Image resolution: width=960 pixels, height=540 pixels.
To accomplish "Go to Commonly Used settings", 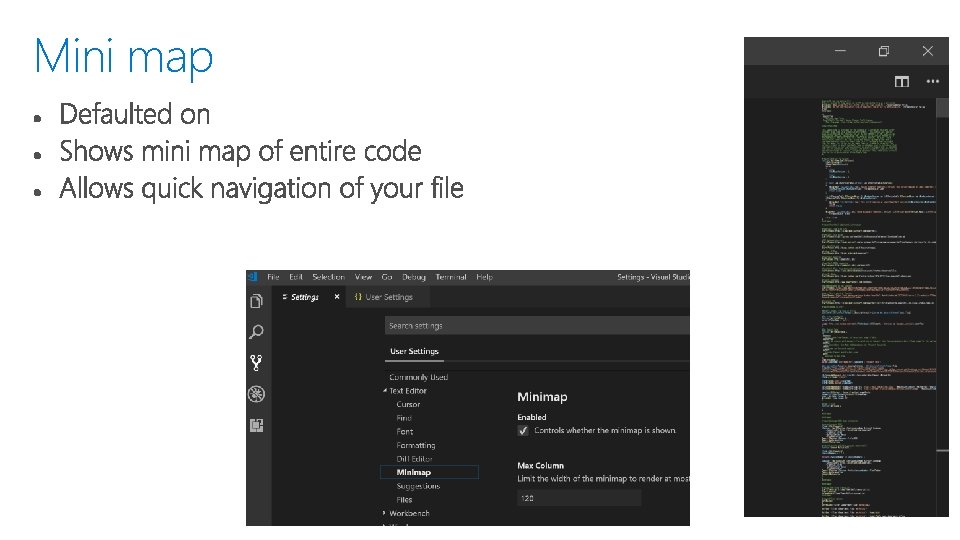I will [x=418, y=377].
